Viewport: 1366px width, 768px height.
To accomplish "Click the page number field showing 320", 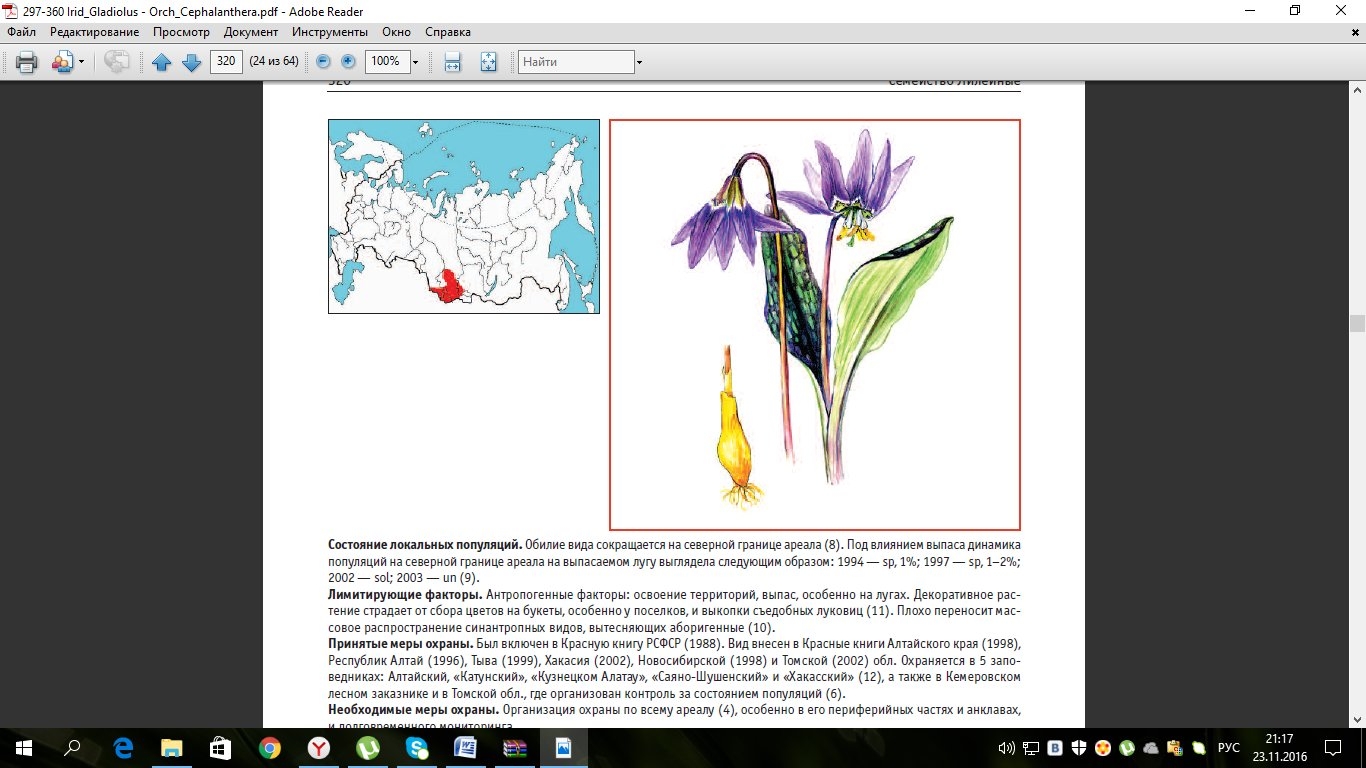I will pyautogui.click(x=226, y=62).
